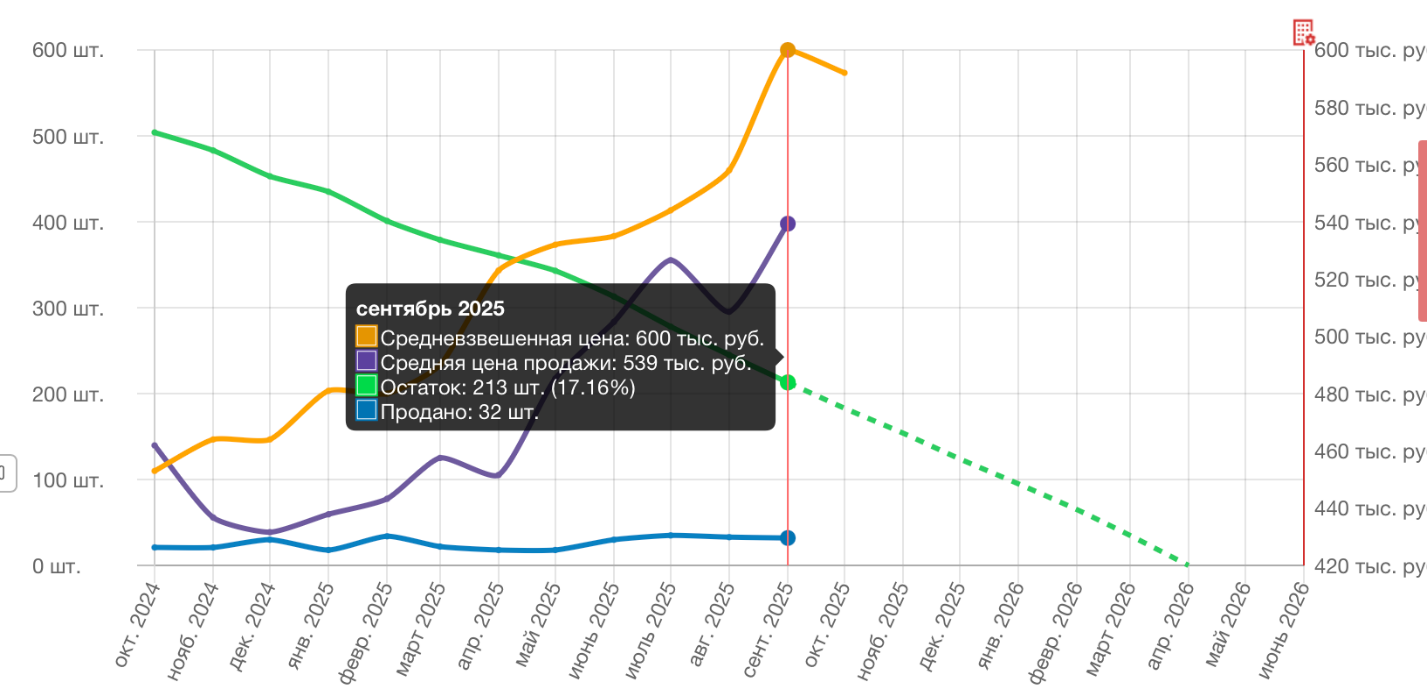
Task: Click the 500 тыс. руб. right axis label
Action: click(1368, 337)
